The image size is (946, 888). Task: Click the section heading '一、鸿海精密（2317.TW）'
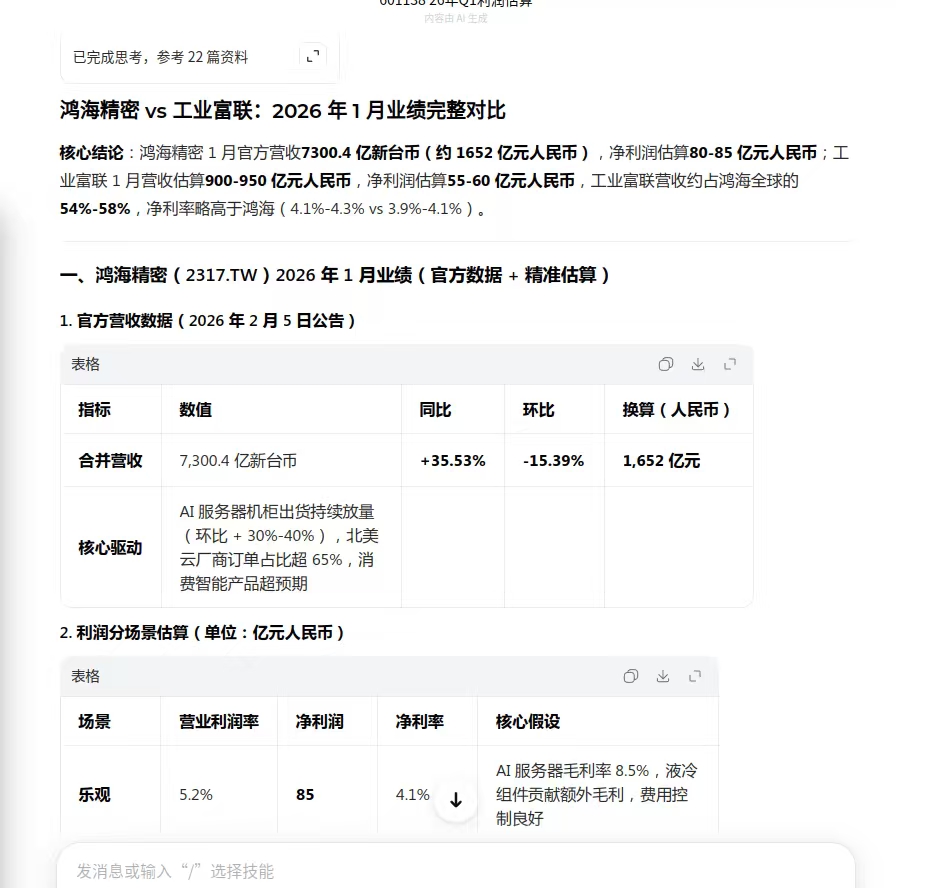click(335, 275)
